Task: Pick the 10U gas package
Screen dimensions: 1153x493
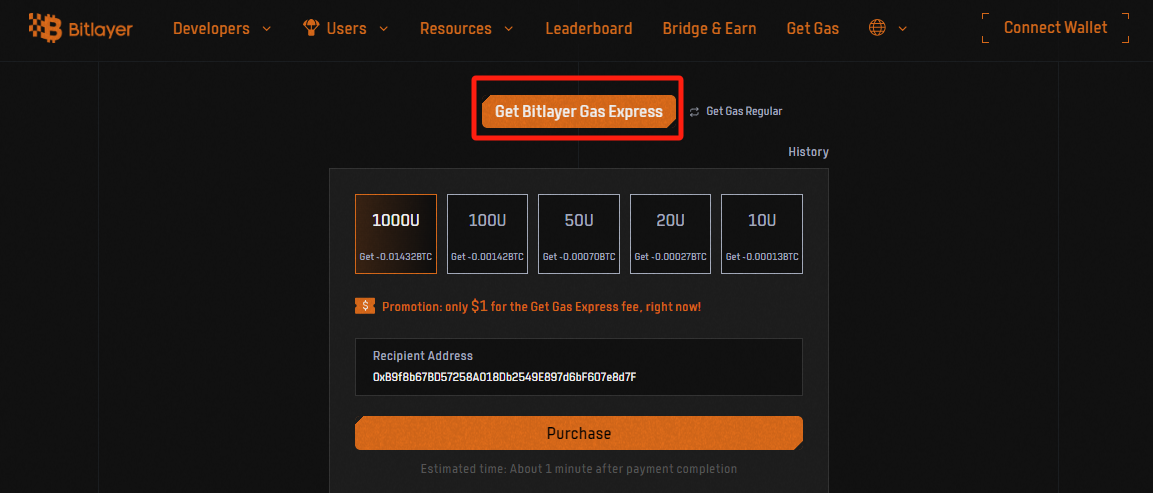Action: (x=762, y=234)
